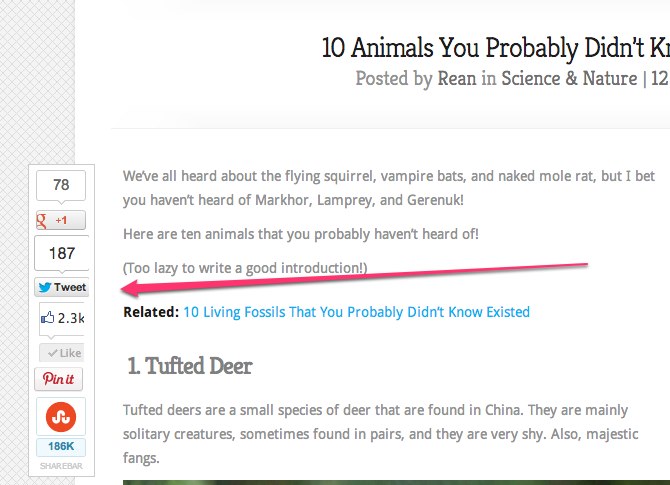Open the related 10 Living Fossils article link
The width and height of the screenshot is (670, 485).
pyautogui.click(x=356, y=312)
